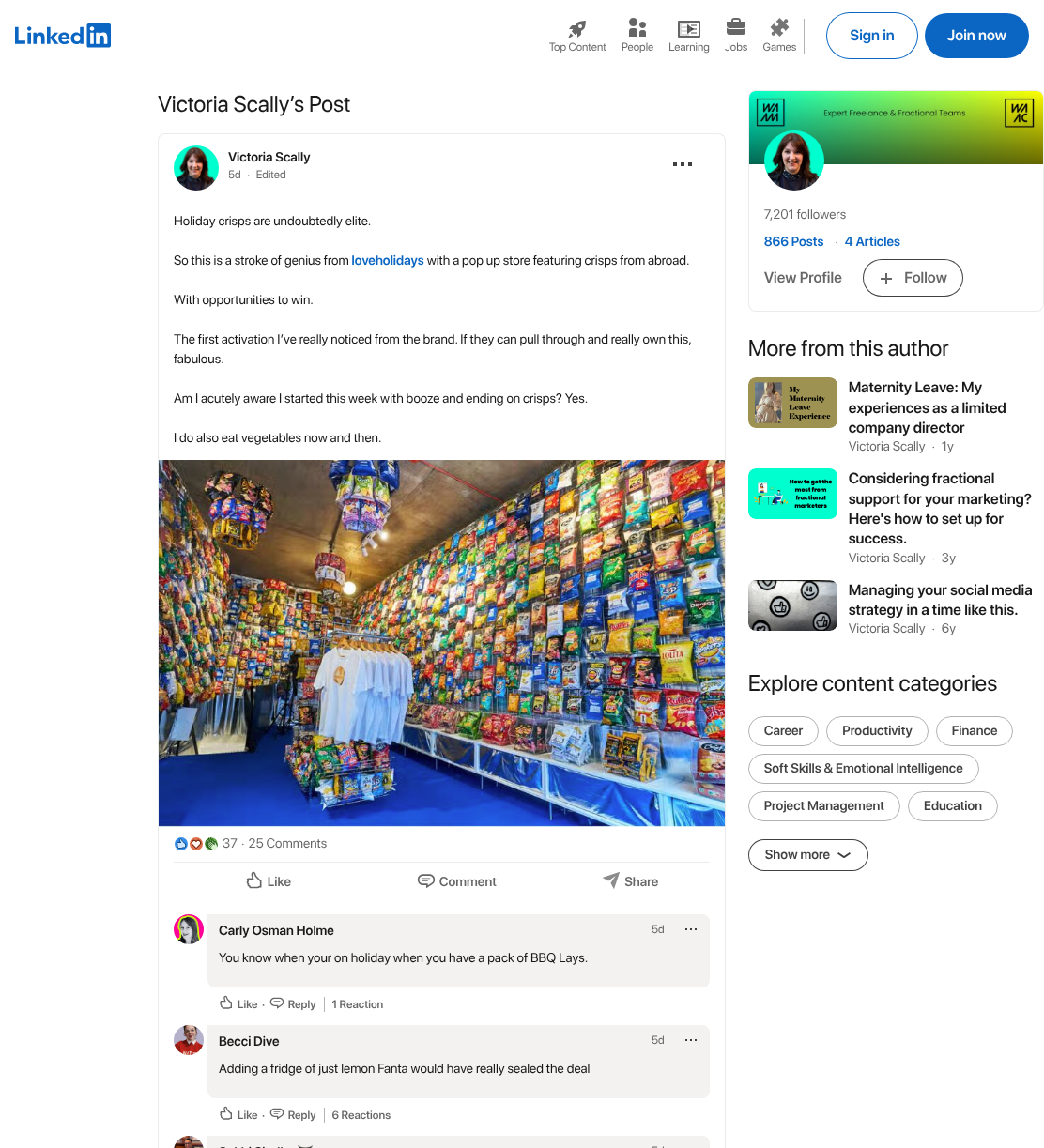
Task: Click the WAAC logo on banner
Action: click(1020, 113)
